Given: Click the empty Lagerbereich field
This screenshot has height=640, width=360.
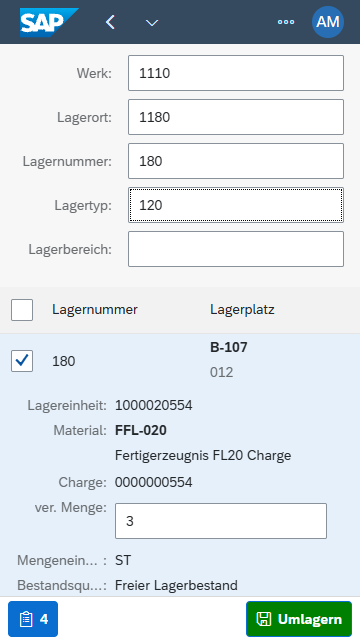Looking at the screenshot, I should point(236,249).
